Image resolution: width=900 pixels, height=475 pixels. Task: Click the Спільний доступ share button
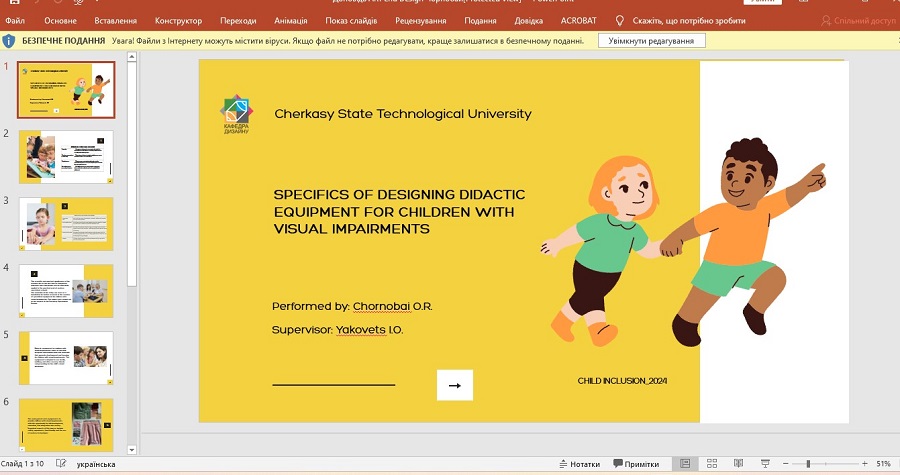[x=858, y=21]
